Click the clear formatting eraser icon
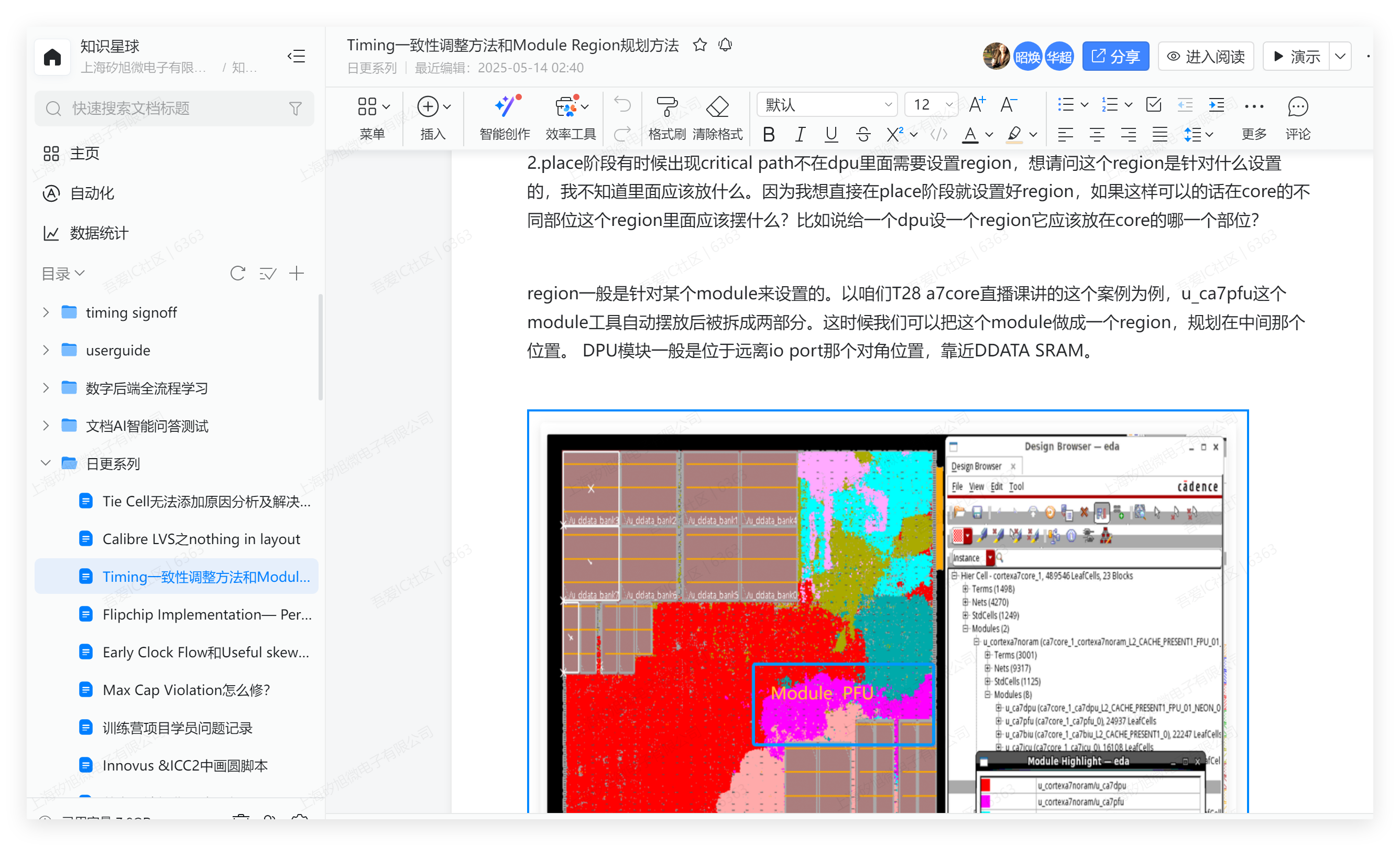Screen dimensions: 1400x846 click(717, 107)
